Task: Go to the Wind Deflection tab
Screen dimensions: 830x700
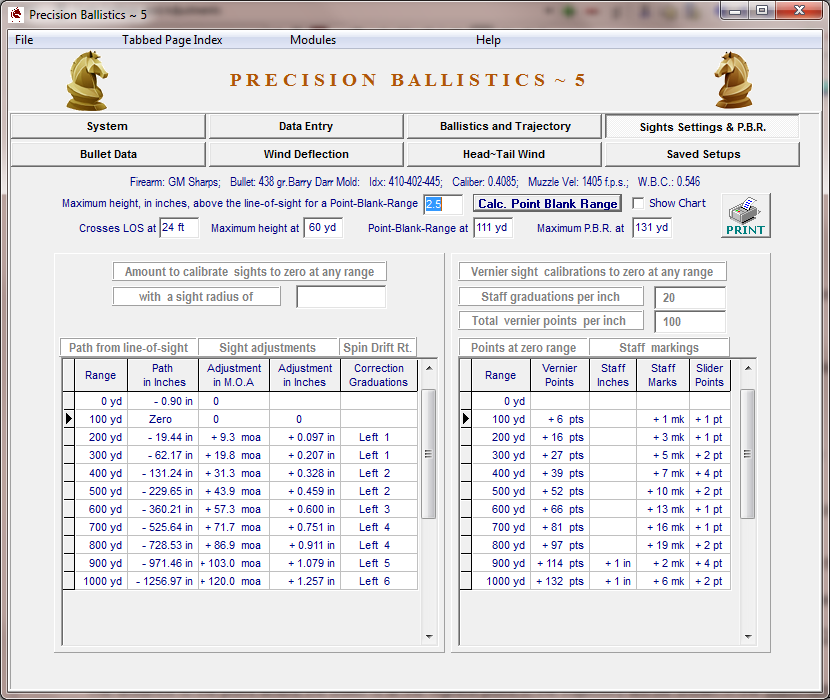Action: (x=306, y=154)
